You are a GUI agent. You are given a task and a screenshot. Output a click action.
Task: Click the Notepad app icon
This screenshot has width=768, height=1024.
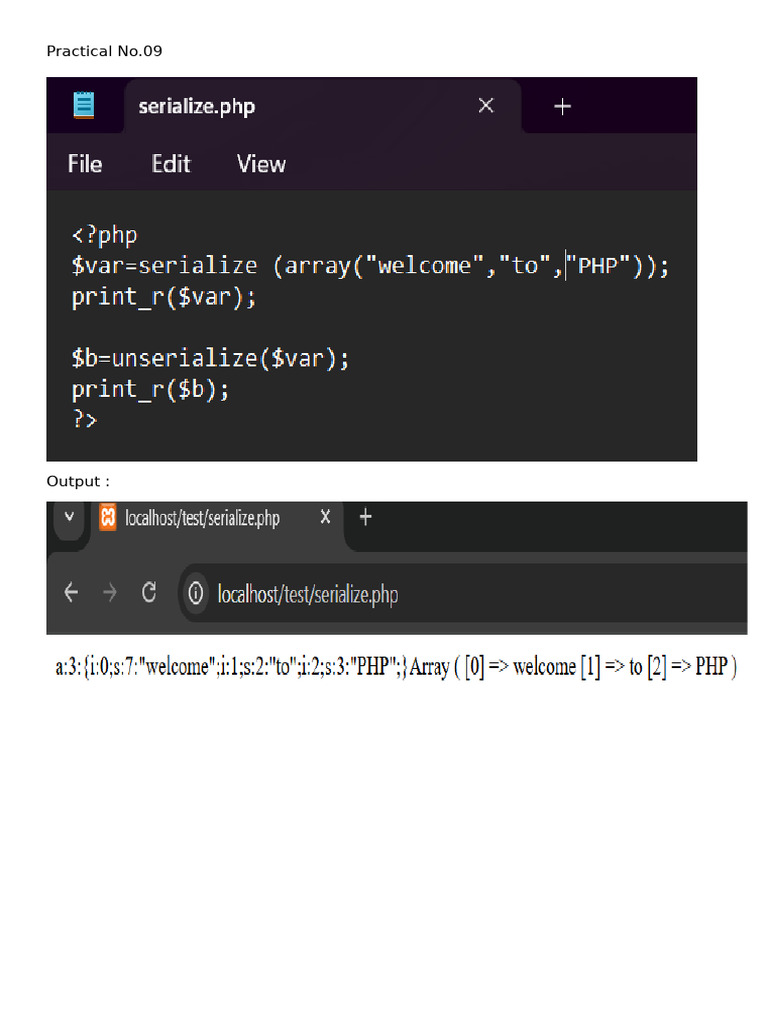(x=84, y=106)
